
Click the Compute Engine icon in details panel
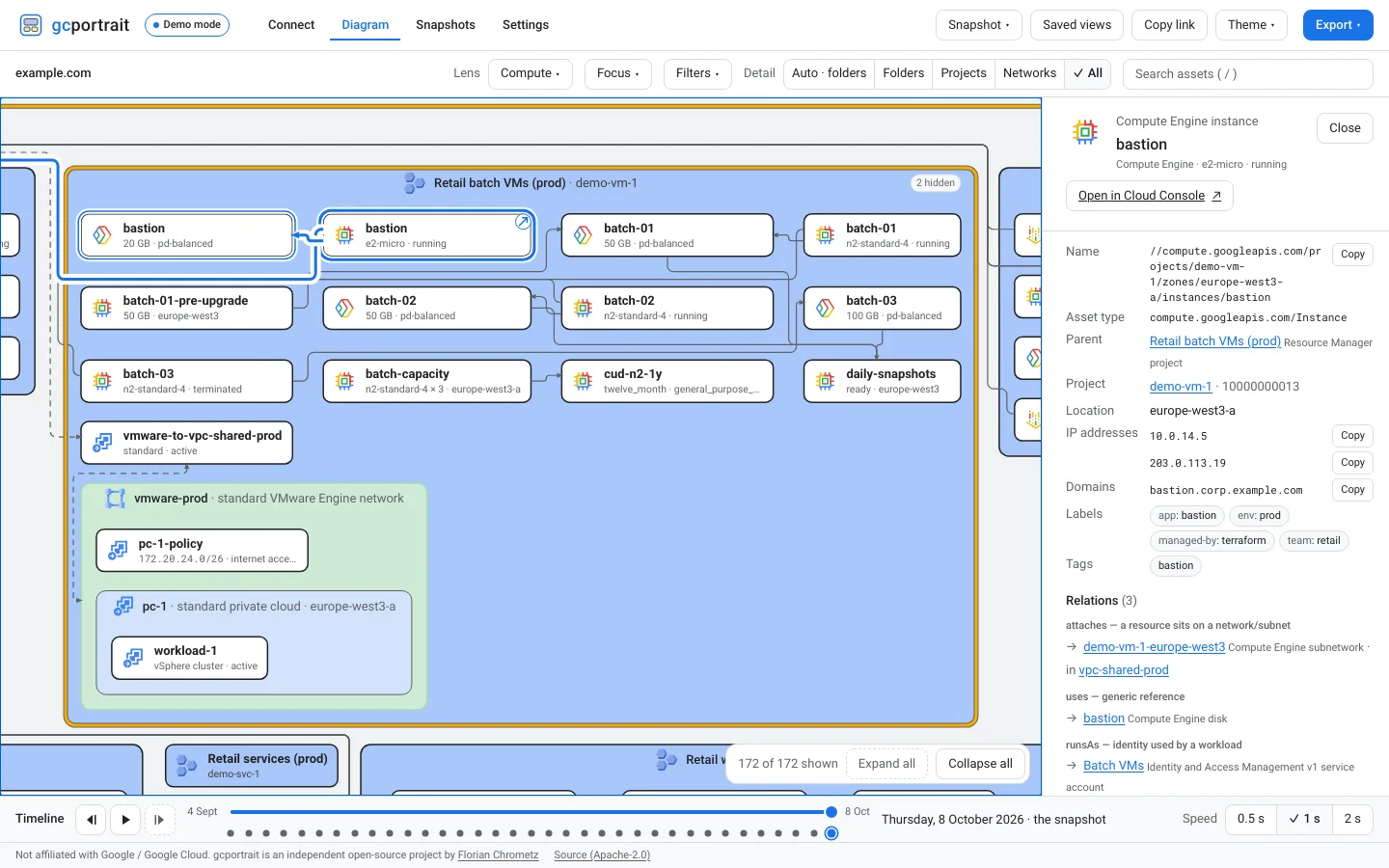[x=1085, y=132]
